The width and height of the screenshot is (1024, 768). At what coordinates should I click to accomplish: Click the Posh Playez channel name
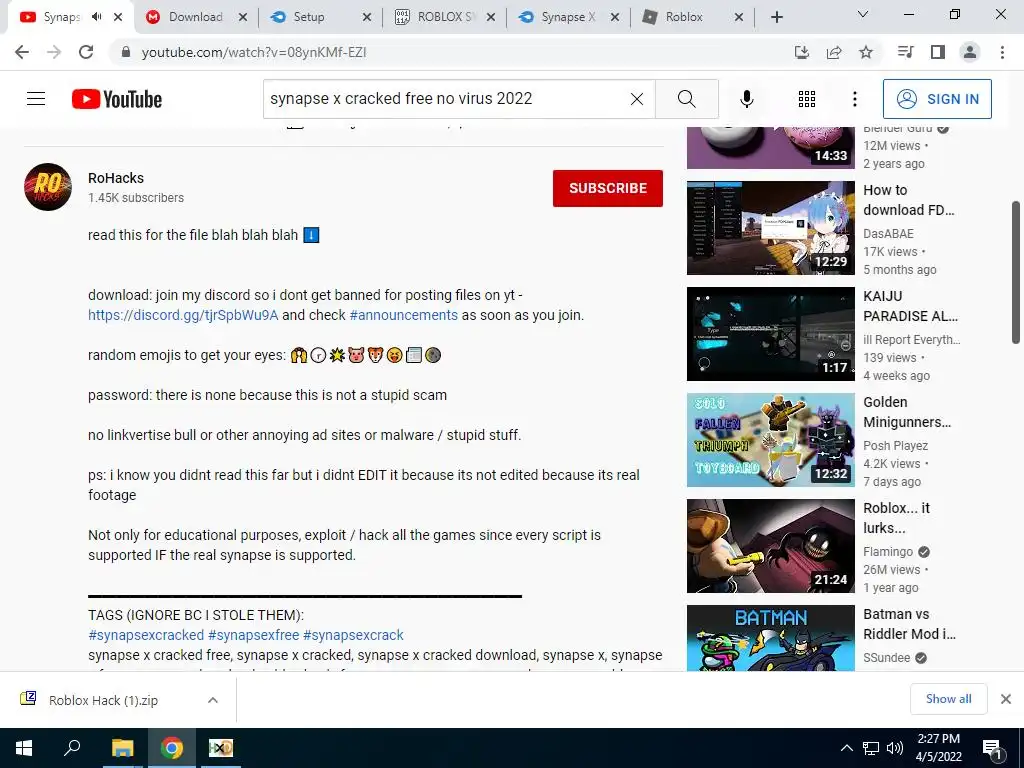(895, 445)
